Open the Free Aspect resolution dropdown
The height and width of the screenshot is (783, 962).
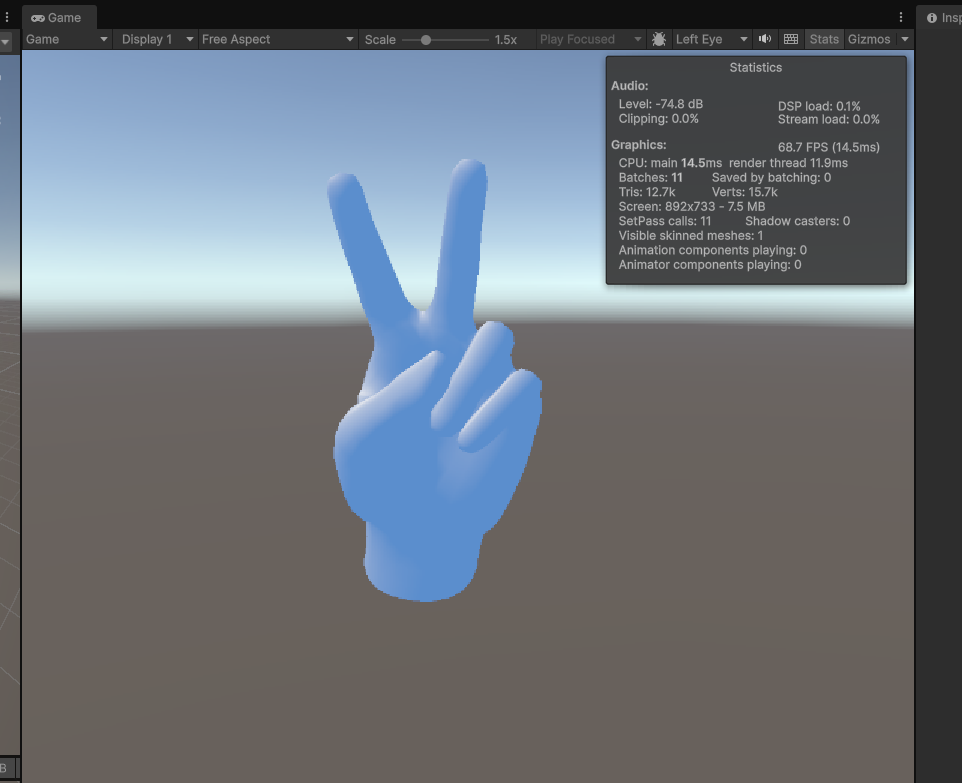tap(277, 39)
